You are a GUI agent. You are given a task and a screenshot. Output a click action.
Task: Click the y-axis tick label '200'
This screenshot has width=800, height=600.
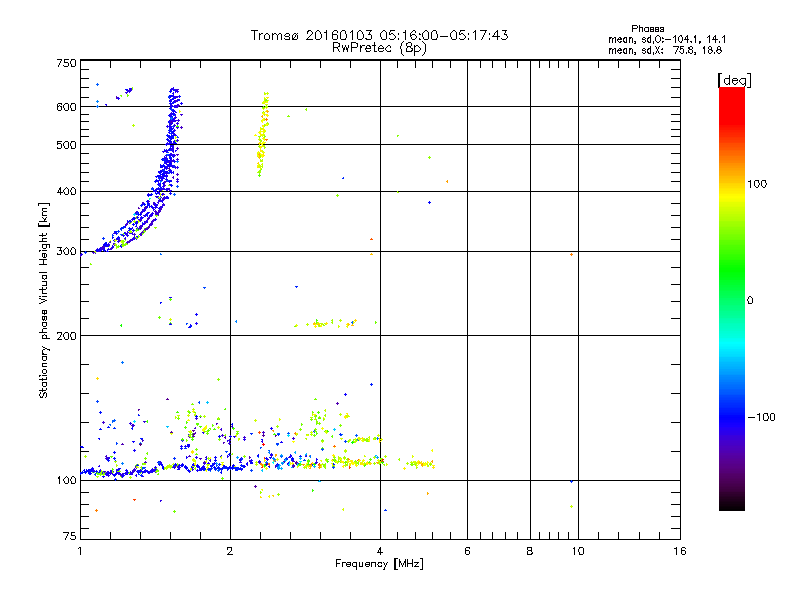point(66,336)
